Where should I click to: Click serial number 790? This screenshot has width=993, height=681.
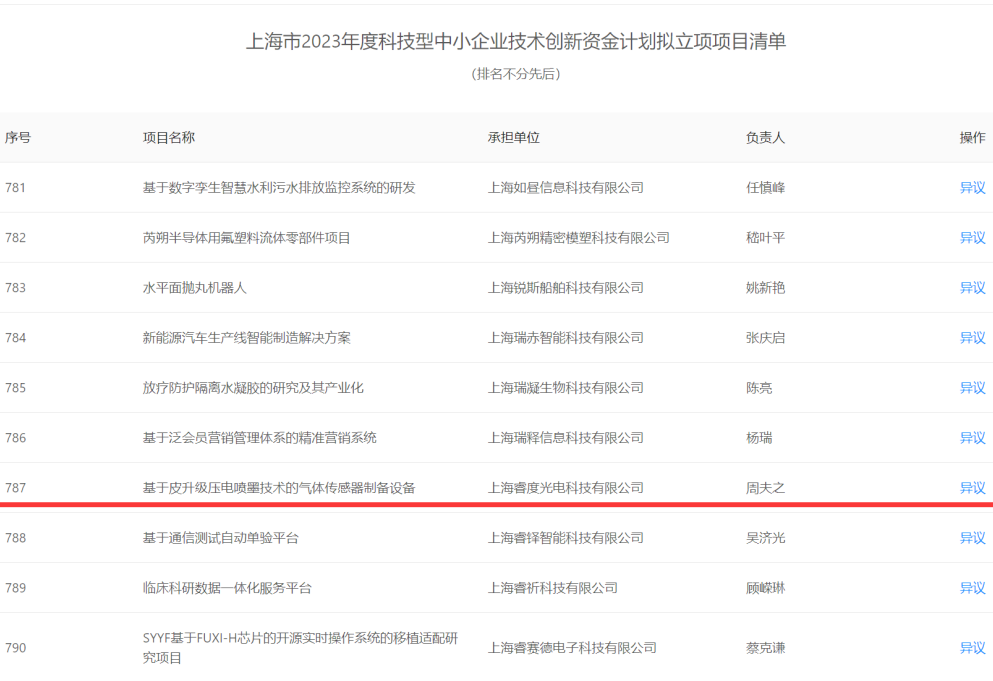[15, 647]
